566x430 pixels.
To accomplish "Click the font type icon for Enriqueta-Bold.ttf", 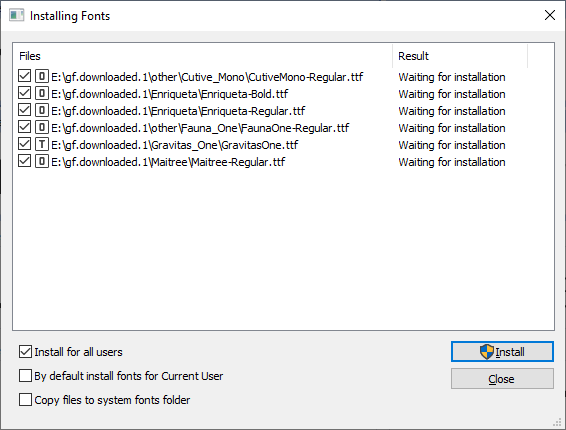I will coord(42,94).
